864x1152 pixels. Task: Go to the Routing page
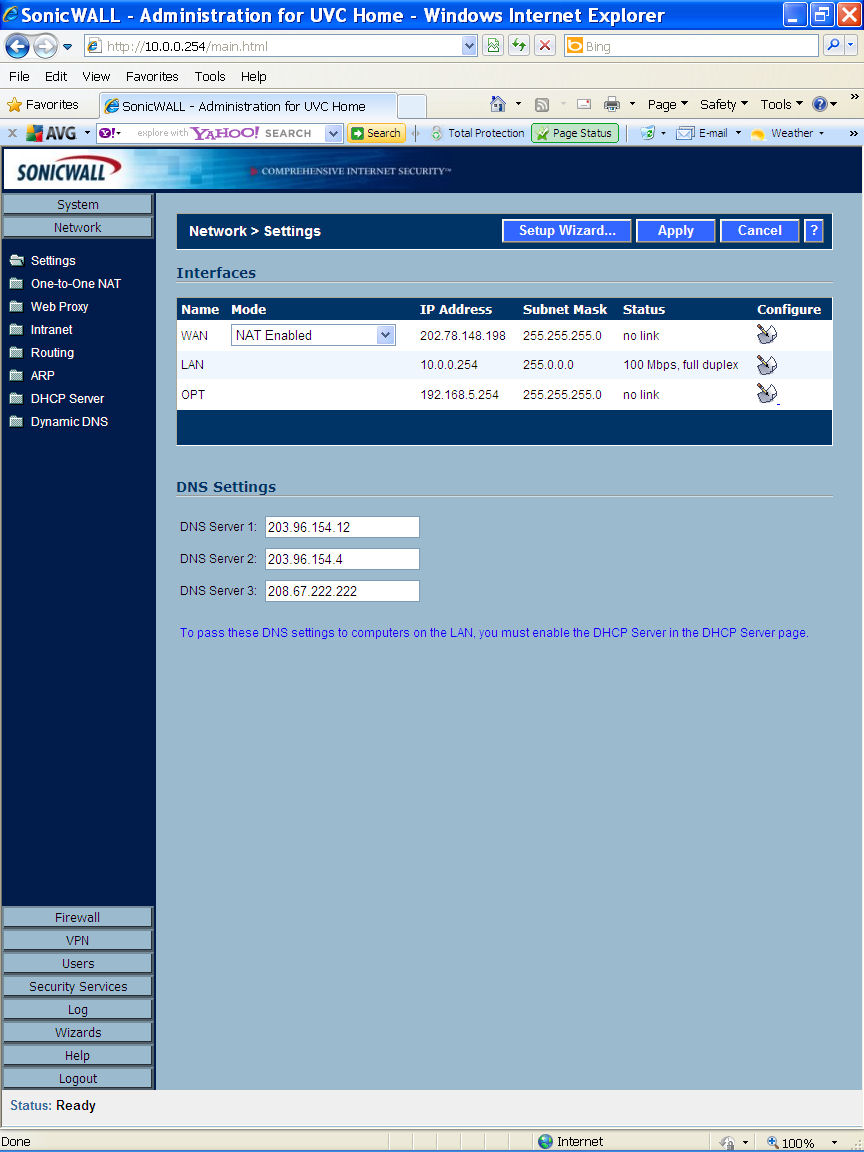click(52, 353)
